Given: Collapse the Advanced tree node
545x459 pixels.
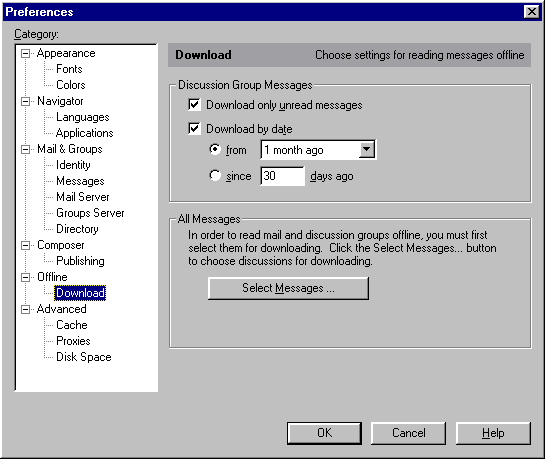Looking at the screenshot, I should [x=25, y=309].
